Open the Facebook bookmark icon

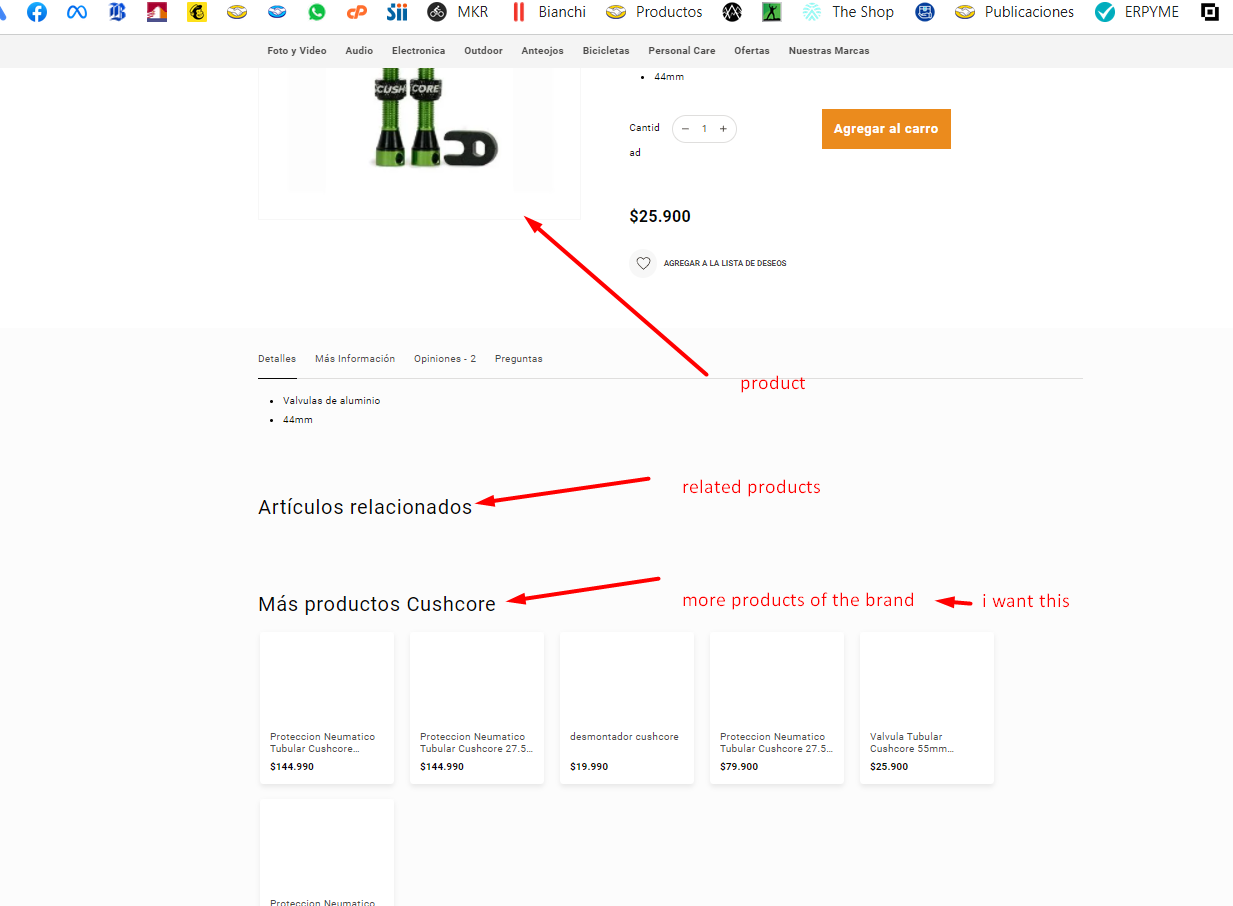tap(37, 12)
